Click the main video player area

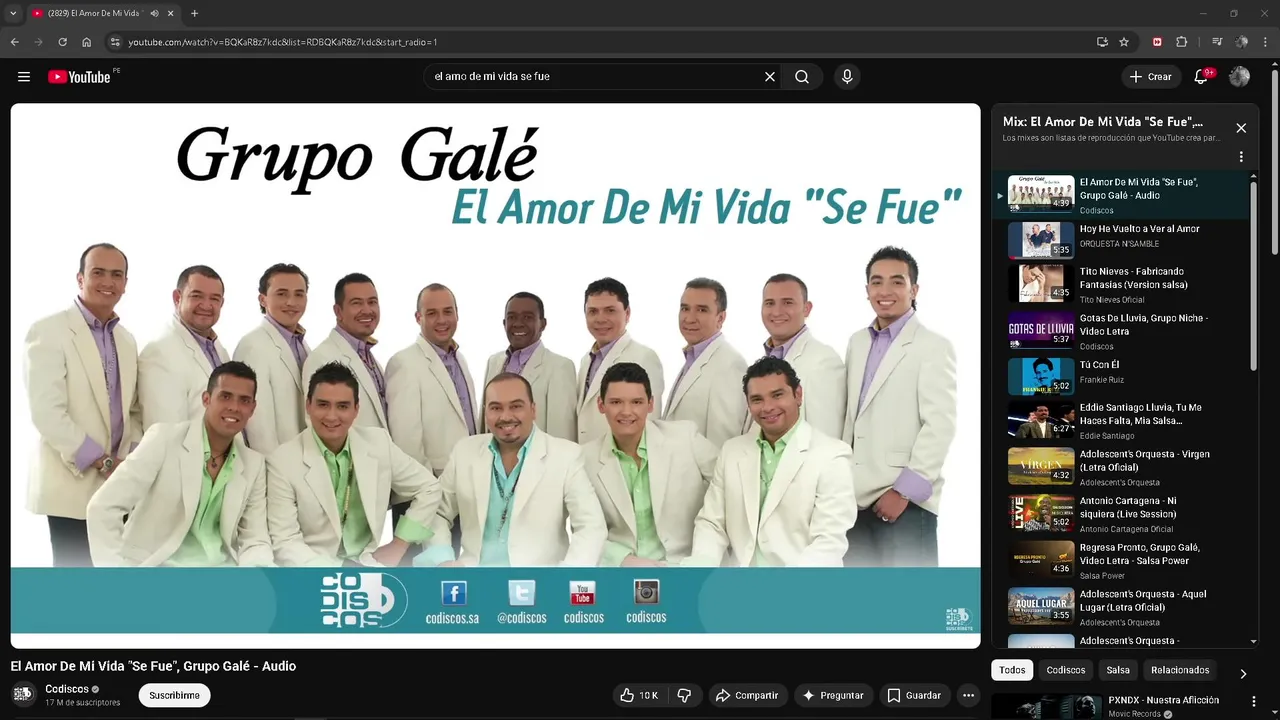(495, 376)
